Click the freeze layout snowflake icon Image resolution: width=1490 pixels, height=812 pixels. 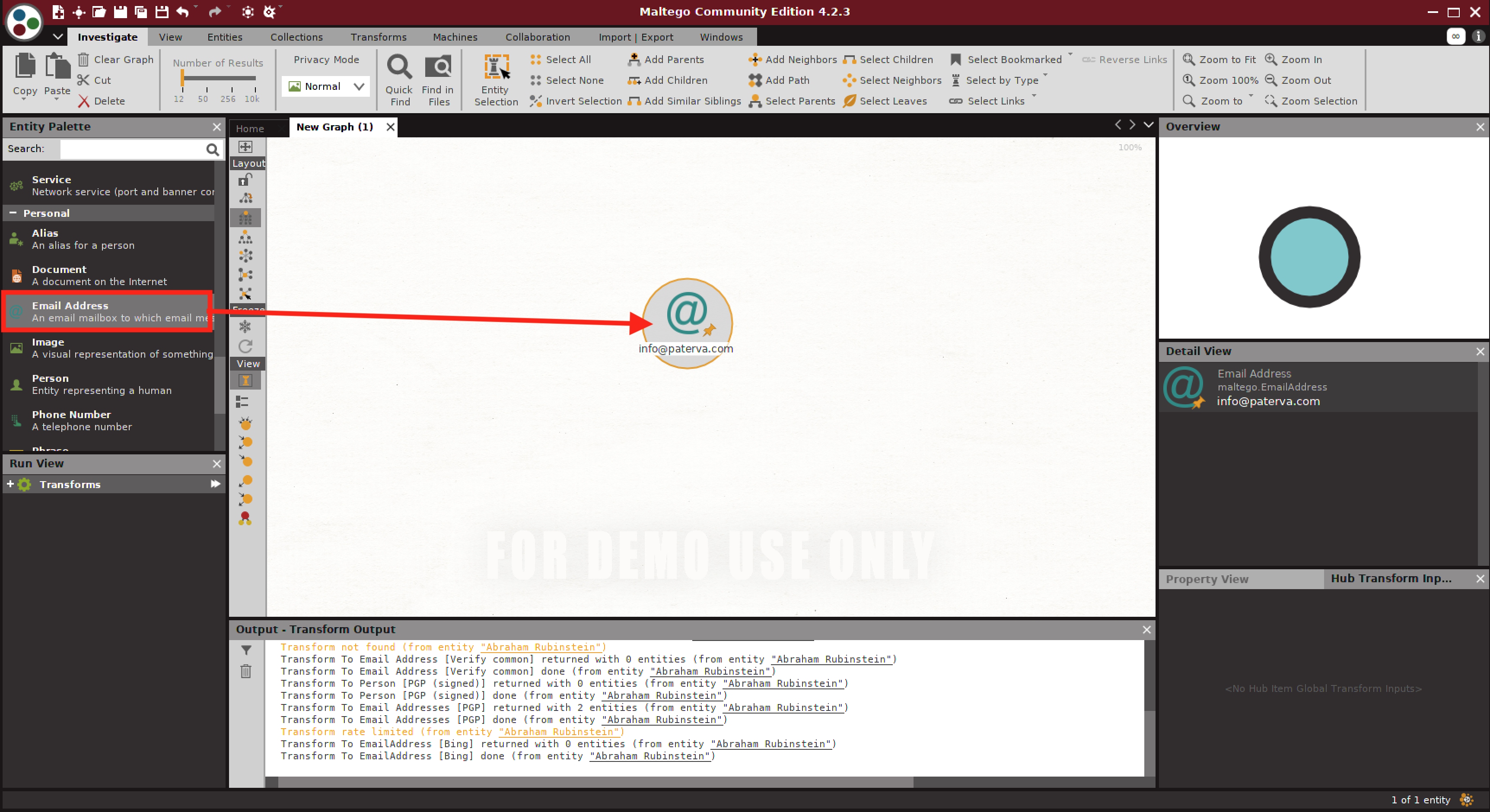tap(245, 327)
